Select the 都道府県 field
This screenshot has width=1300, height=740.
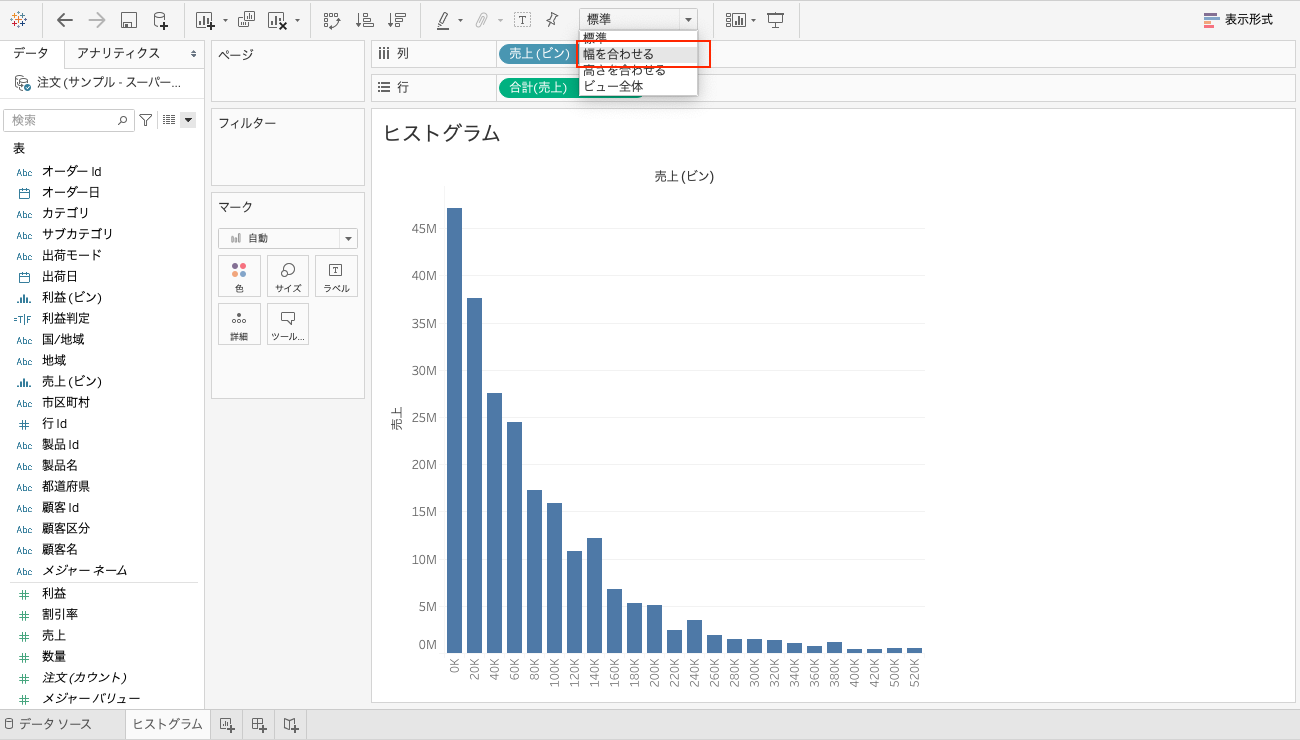pyautogui.click(x=65, y=486)
